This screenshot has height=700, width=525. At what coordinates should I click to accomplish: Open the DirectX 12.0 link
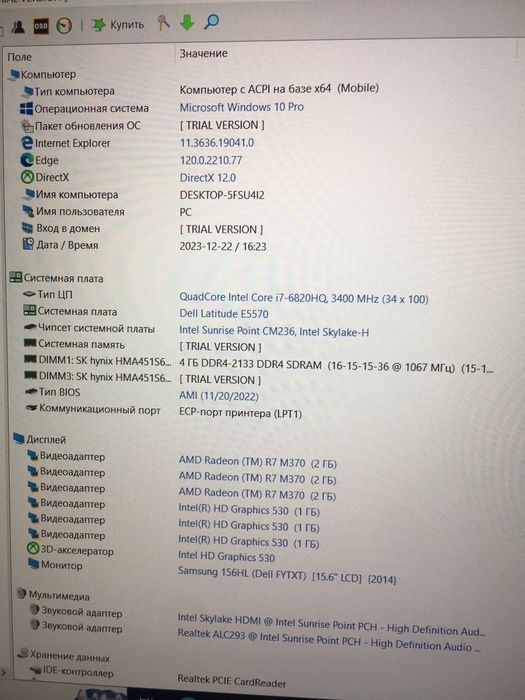[x=208, y=178]
